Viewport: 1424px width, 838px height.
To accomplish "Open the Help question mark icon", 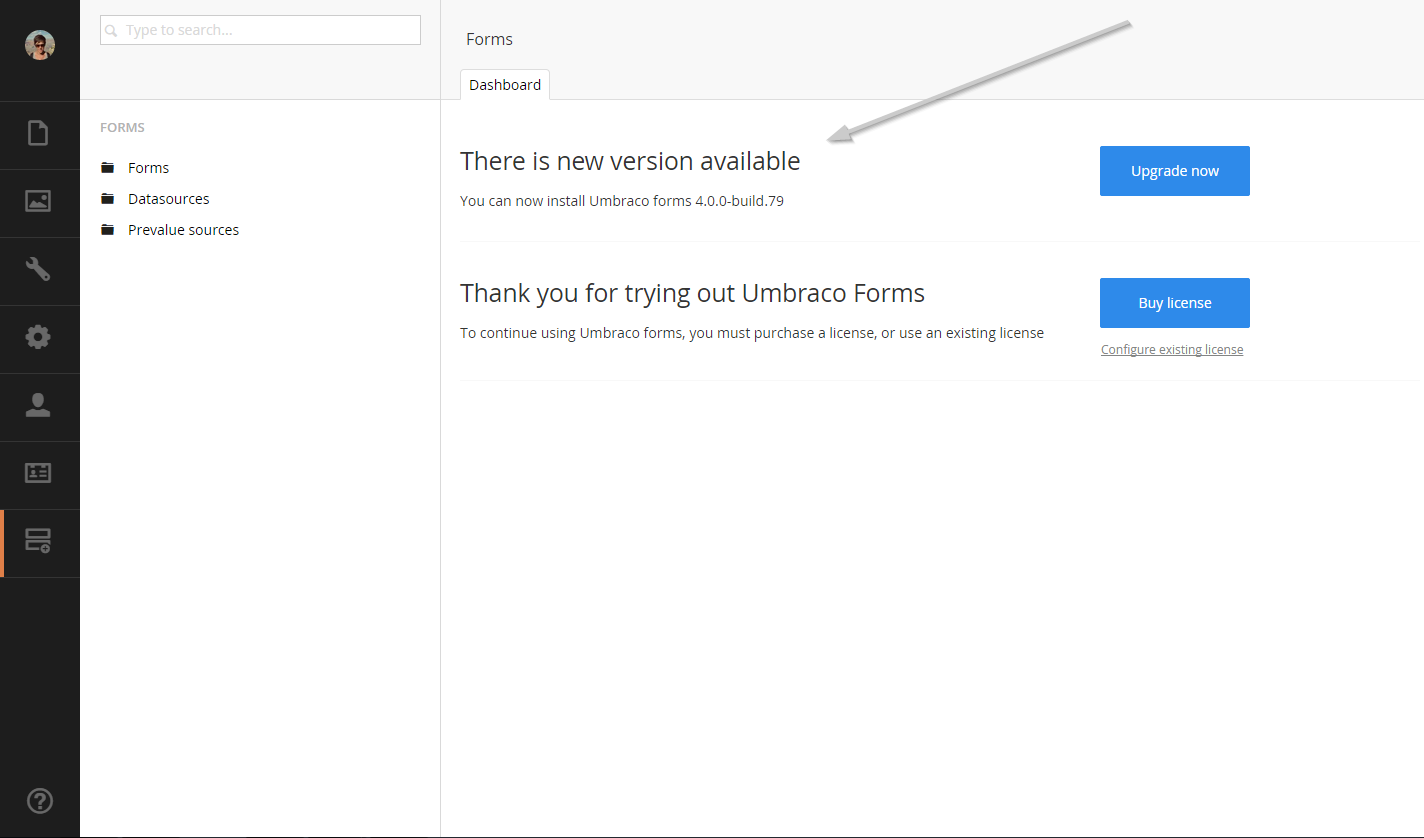I will tap(39, 801).
